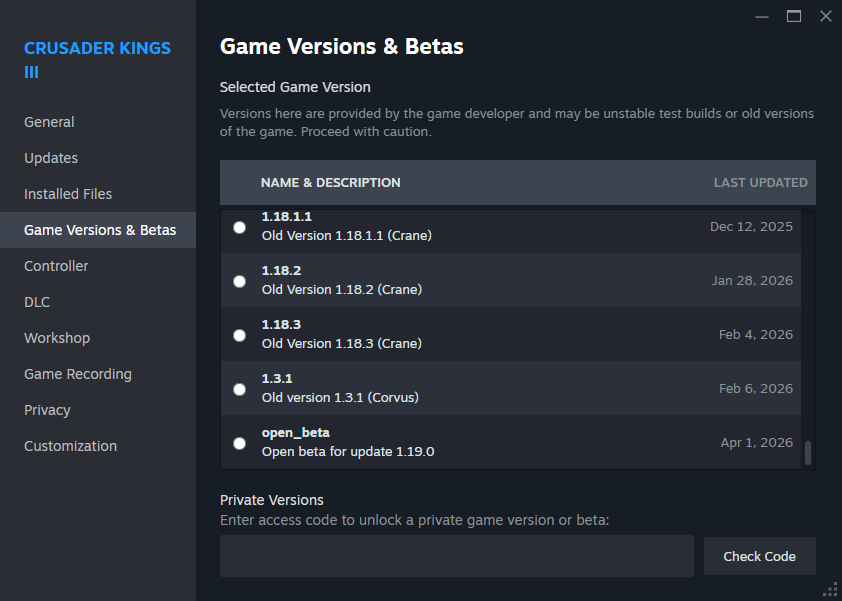Select the 1.18.3 version radio button
Image resolution: width=842 pixels, height=601 pixels.
(x=239, y=335)
